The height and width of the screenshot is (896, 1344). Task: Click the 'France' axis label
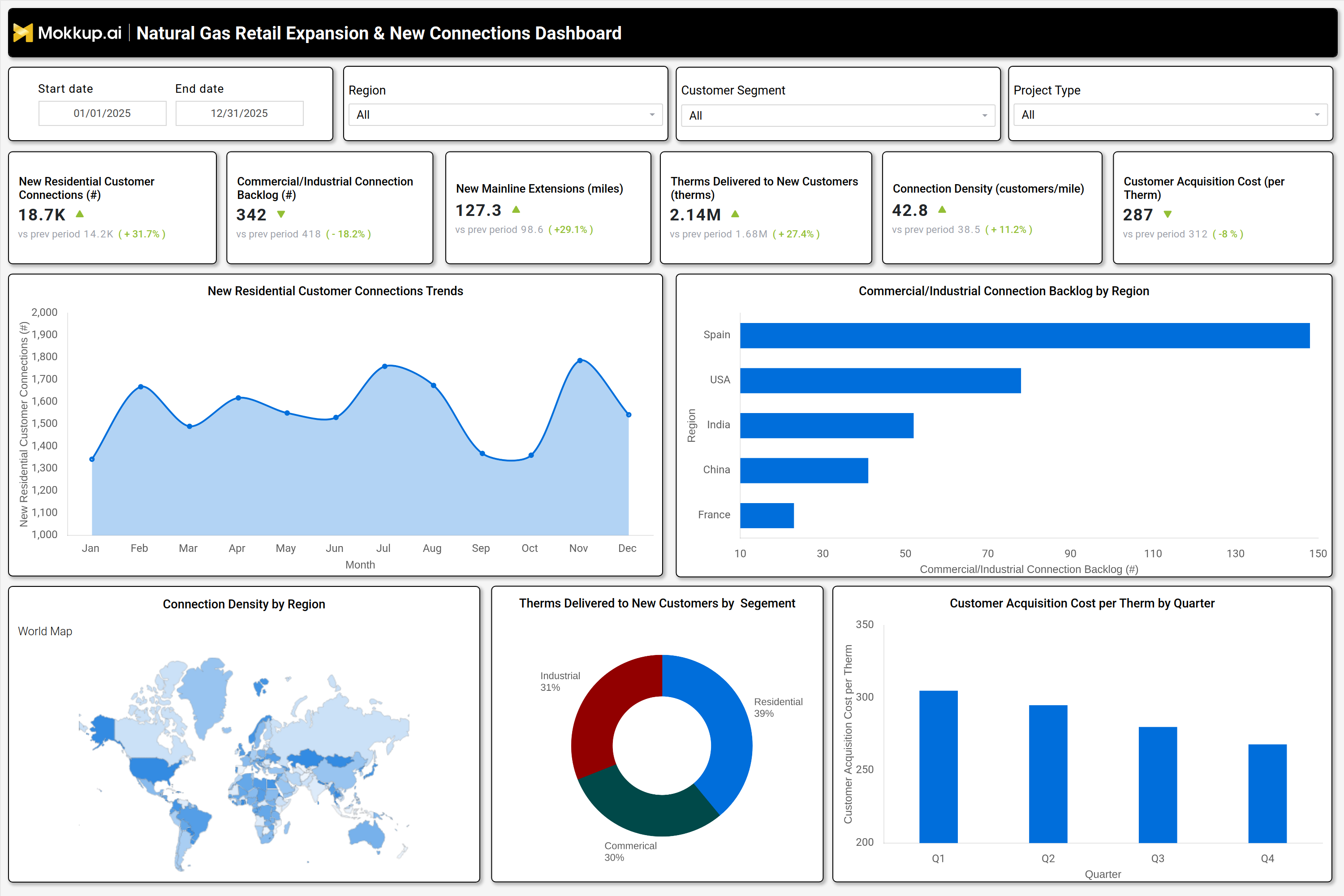pos(714,515)
